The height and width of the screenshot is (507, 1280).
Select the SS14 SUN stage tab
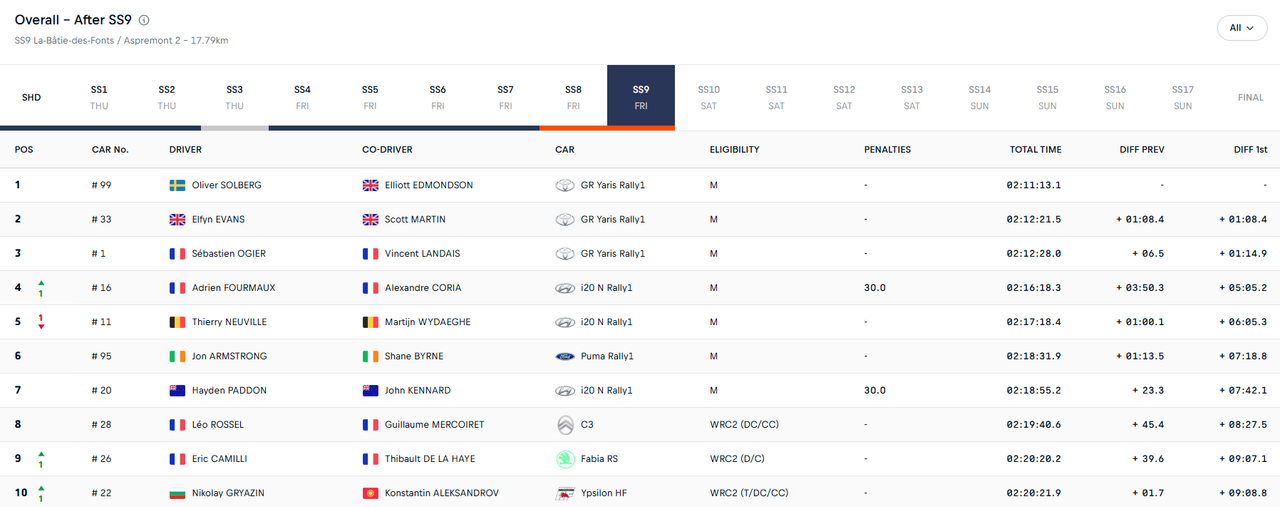980,98
